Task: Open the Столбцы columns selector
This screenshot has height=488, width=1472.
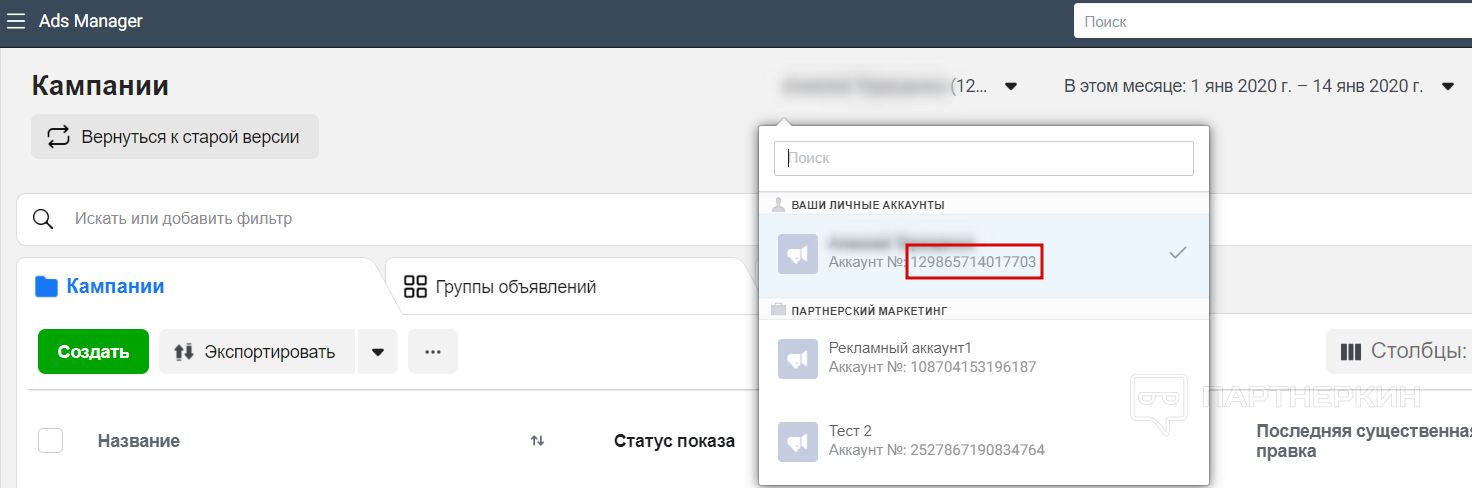Action: [1400, 352]
